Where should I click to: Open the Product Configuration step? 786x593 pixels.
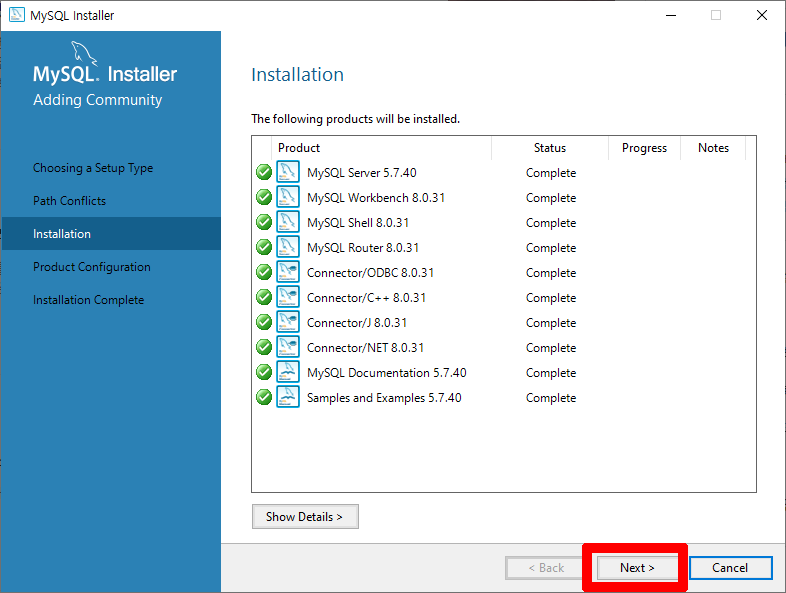pyautogui.click(x=92, y=267)
